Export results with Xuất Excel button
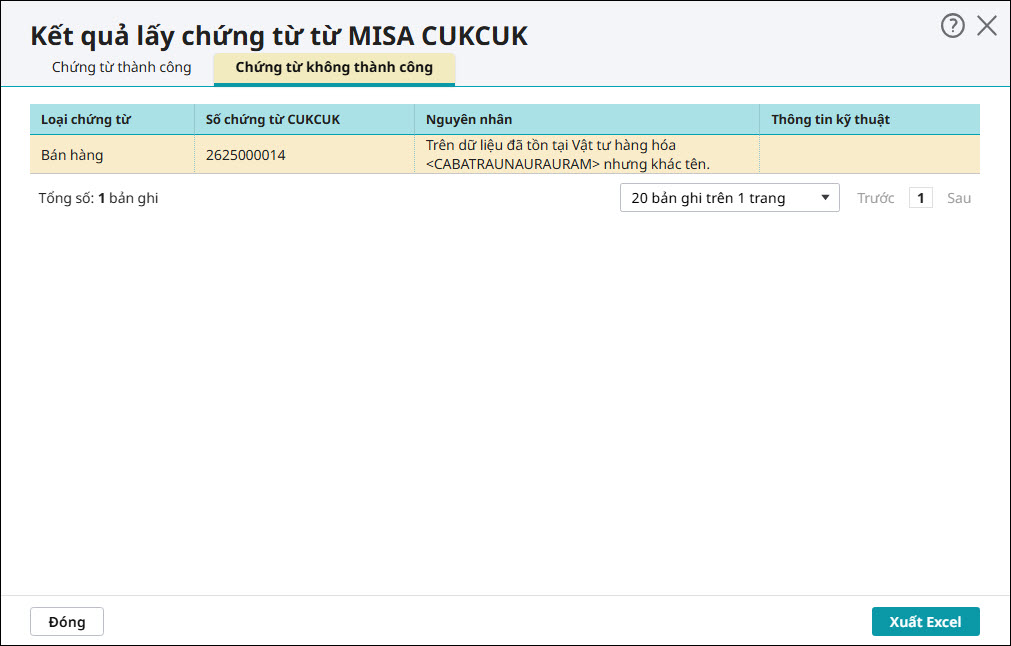The image size is (1011, 646). coord(925,622)
